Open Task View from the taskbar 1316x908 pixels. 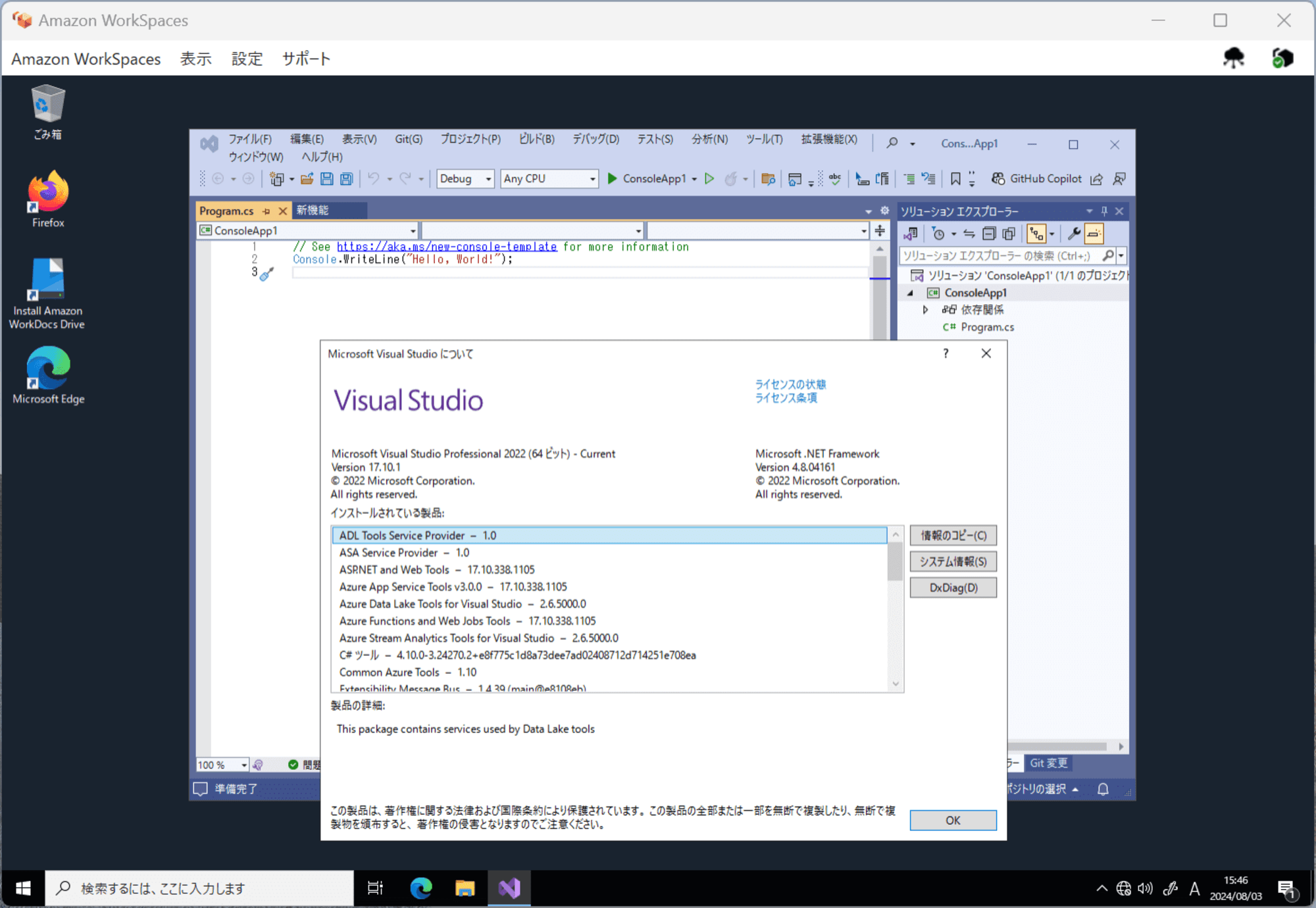click(x=375, y=888)
